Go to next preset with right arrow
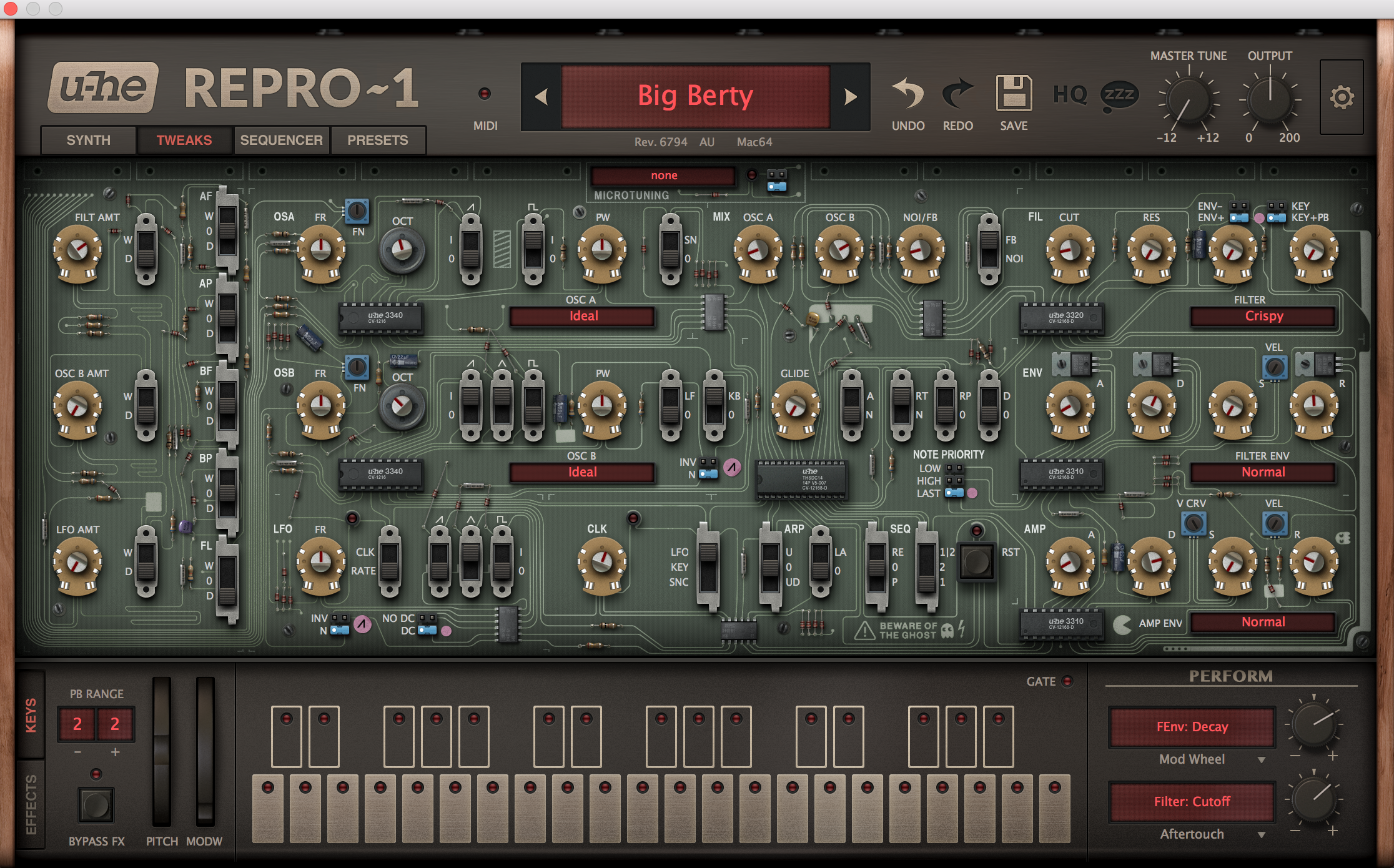Image resolution: width=1394 pixels, height=868 pixels. pyautogui.click(x=850, y=97)
